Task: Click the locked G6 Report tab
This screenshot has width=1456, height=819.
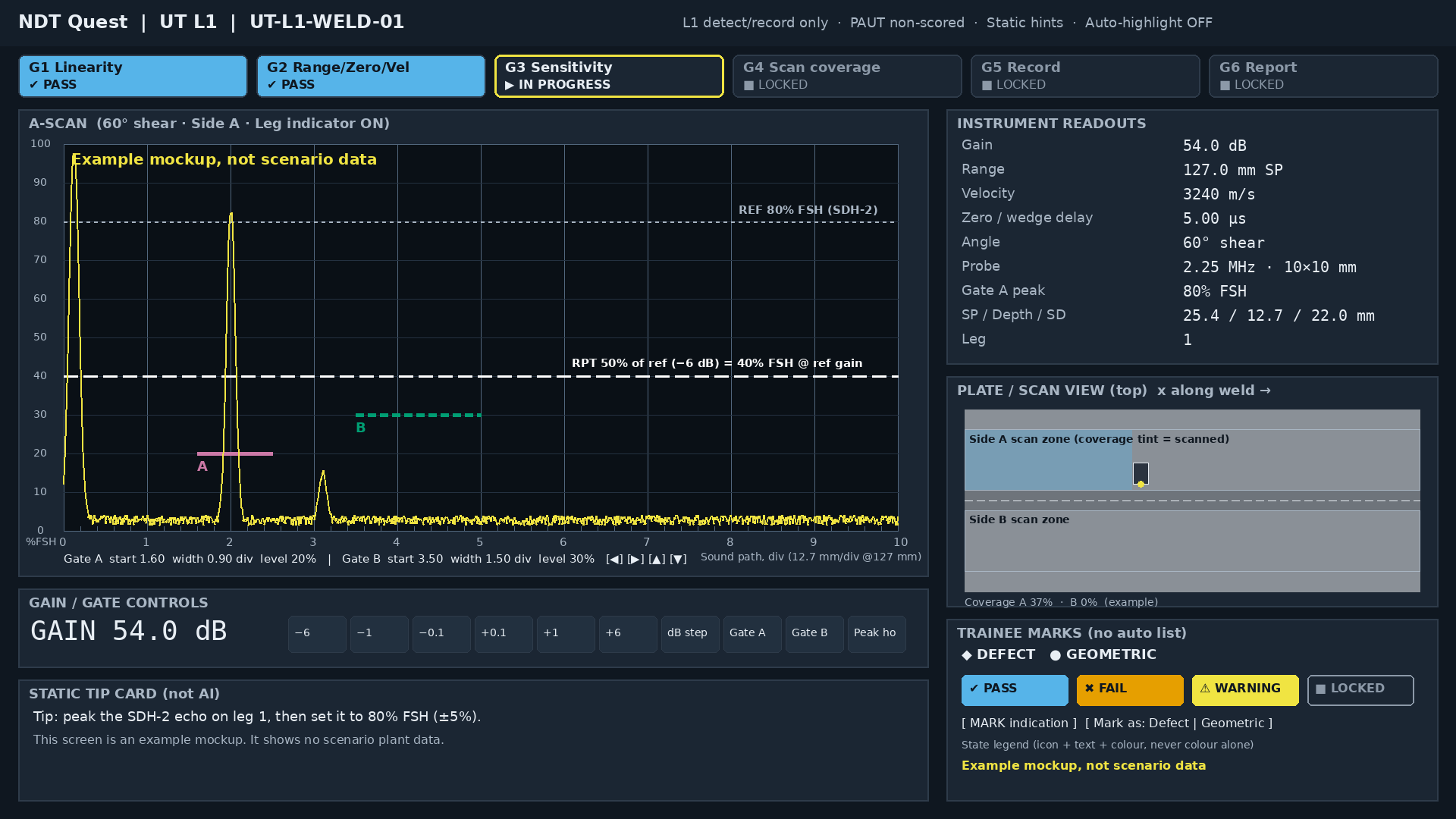Action: pos(1323,76)
